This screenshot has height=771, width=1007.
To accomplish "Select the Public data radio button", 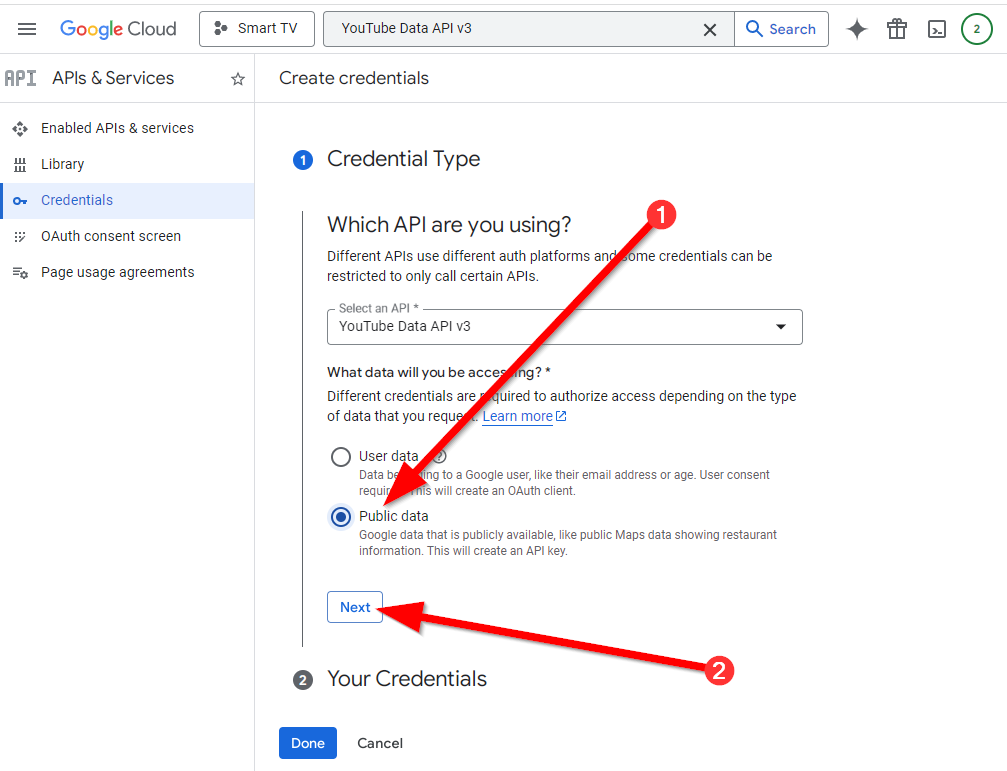I will coord(341,517).
